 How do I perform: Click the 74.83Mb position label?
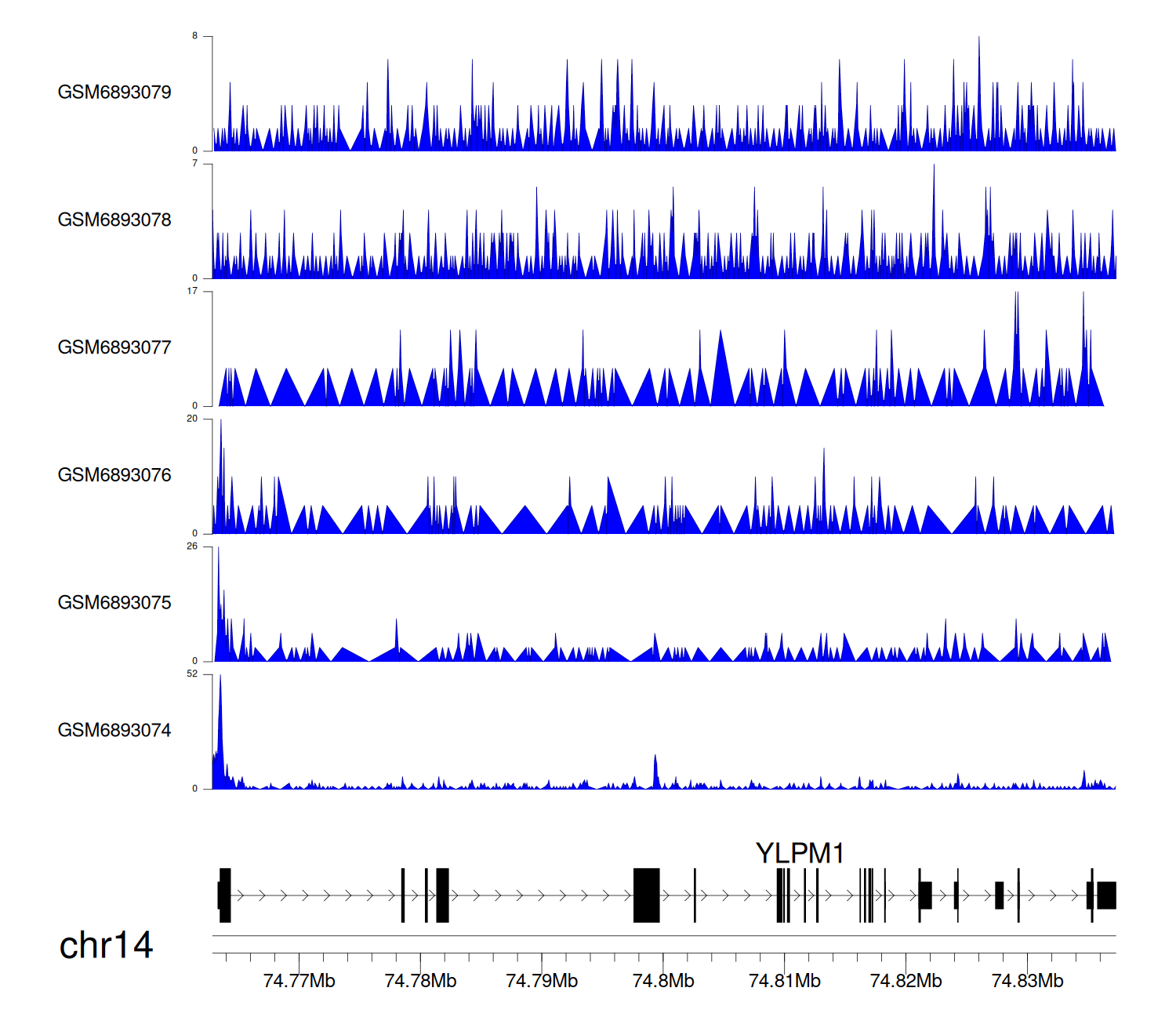(x=1027, y=981)
